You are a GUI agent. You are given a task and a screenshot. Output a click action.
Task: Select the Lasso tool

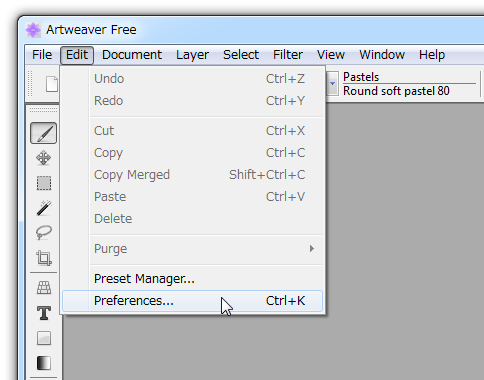pyautogui.click(x=44, y=233)
